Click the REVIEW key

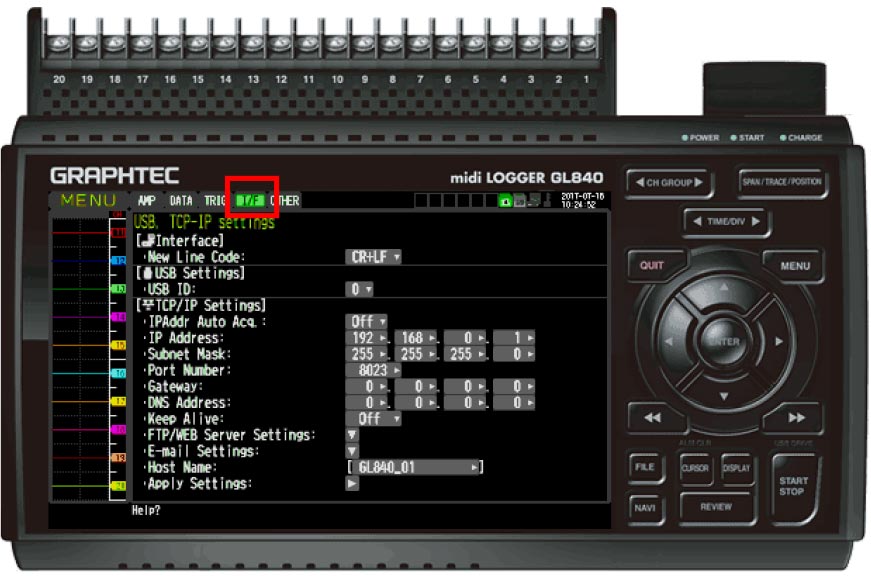(716, 507)
